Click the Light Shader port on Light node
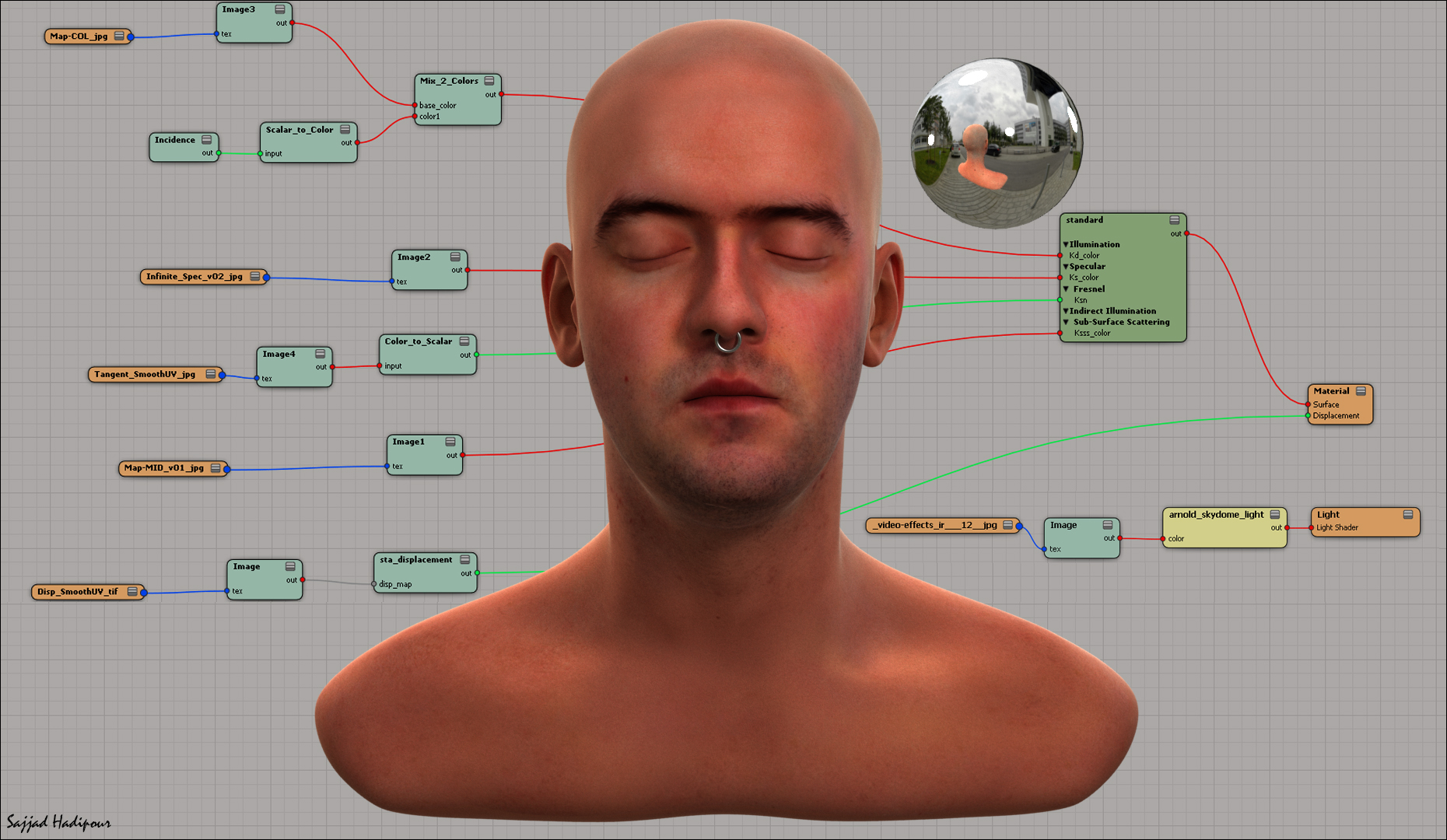The width and height of the screenshot is (1447, 840). [x=1311, y=527]
